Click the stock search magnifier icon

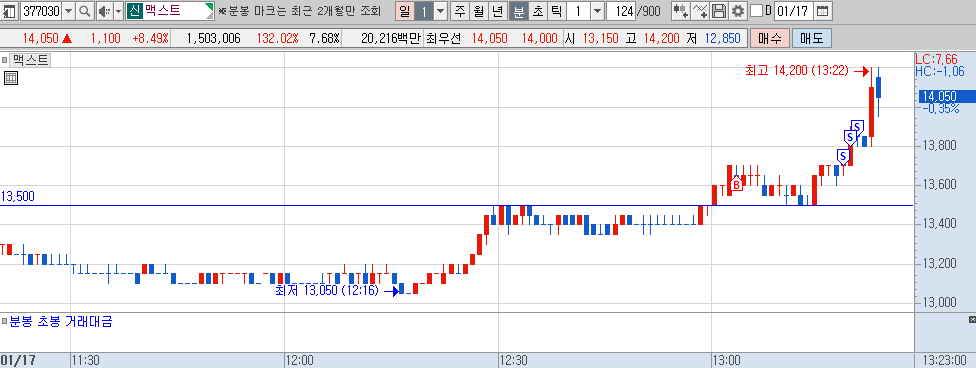(85, 11)
